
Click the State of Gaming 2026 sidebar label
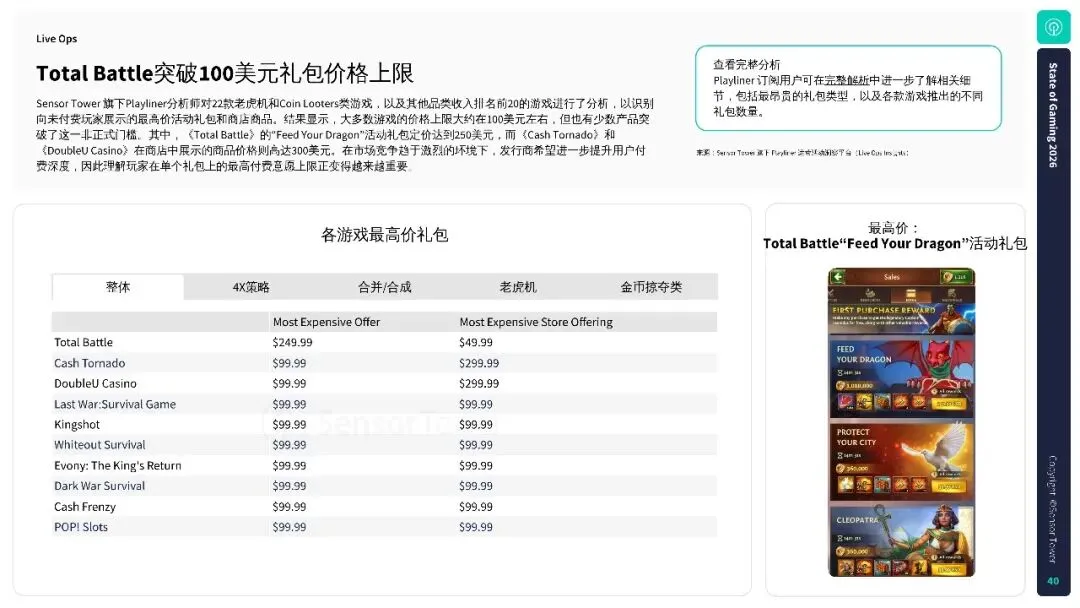coord(1053,114)
